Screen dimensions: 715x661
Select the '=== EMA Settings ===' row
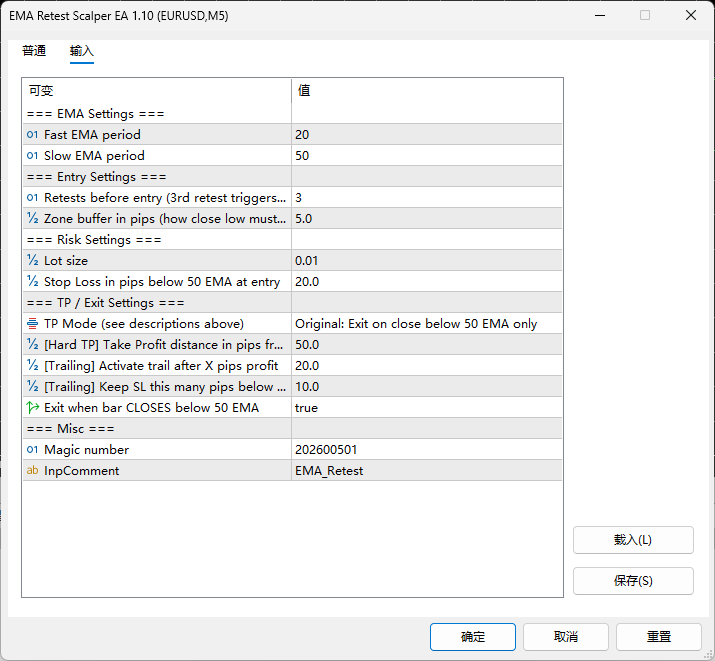[292, 114]
